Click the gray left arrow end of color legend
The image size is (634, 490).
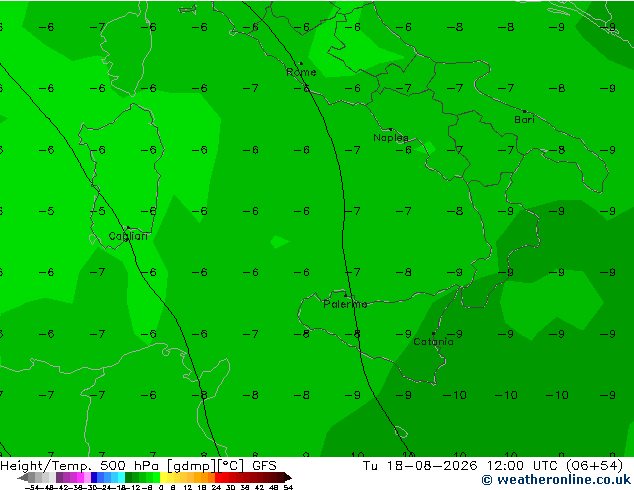click(22, 478)
